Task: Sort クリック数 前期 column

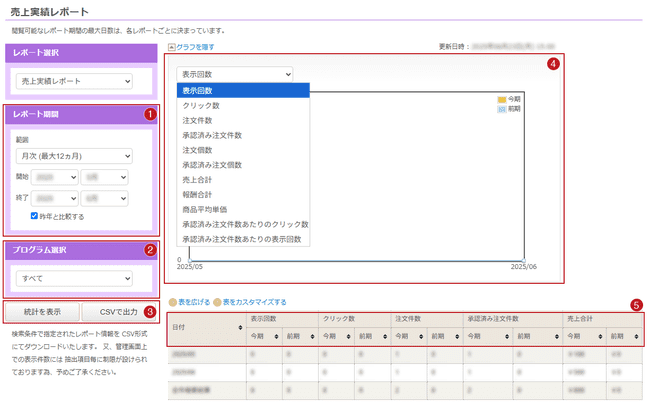Action: [385, 337]
